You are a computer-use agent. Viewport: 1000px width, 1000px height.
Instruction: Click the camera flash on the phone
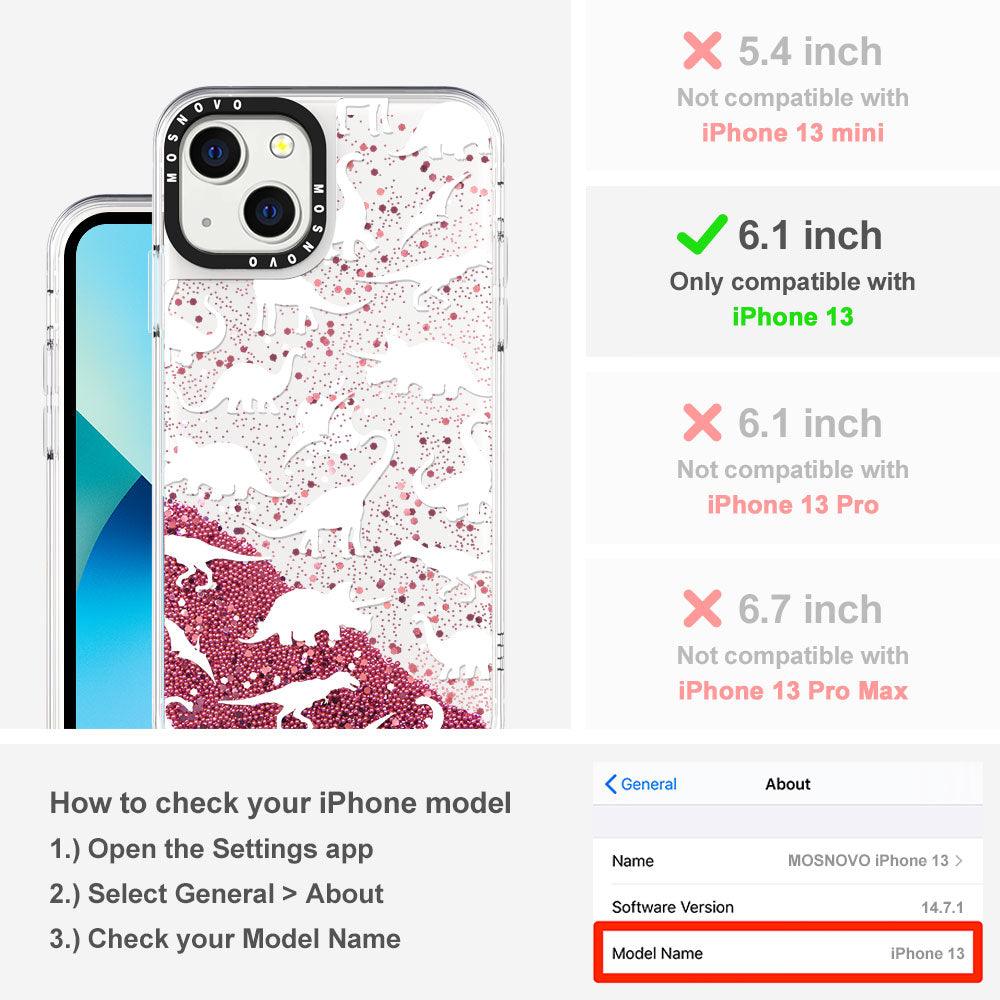(281, 146)
